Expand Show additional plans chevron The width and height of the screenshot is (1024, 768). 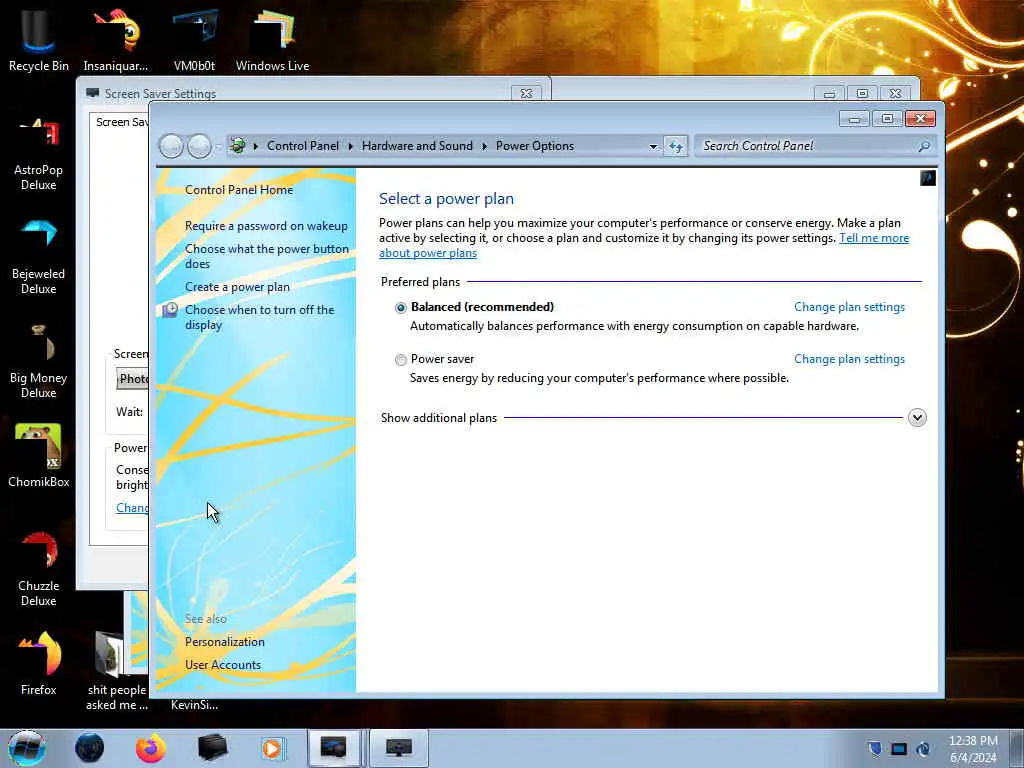pyautogui.click(x=917, y=417)
